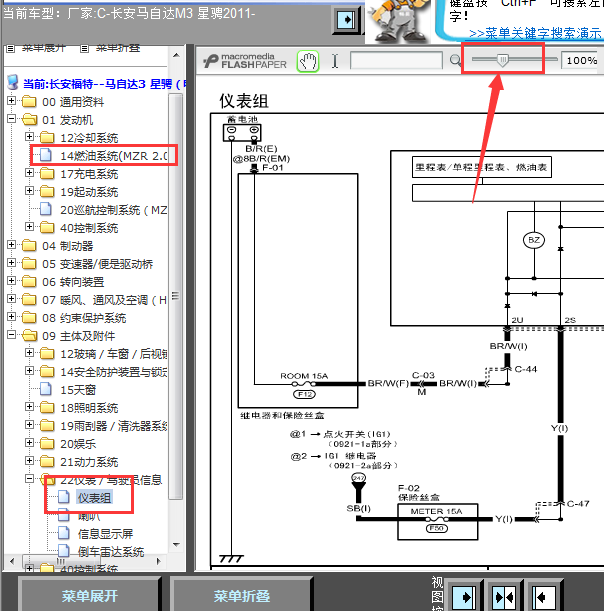Expand the 40控制系统 node under 发动机
The height and width of the screenshot is (611, 604).
(x=30, y=226)
